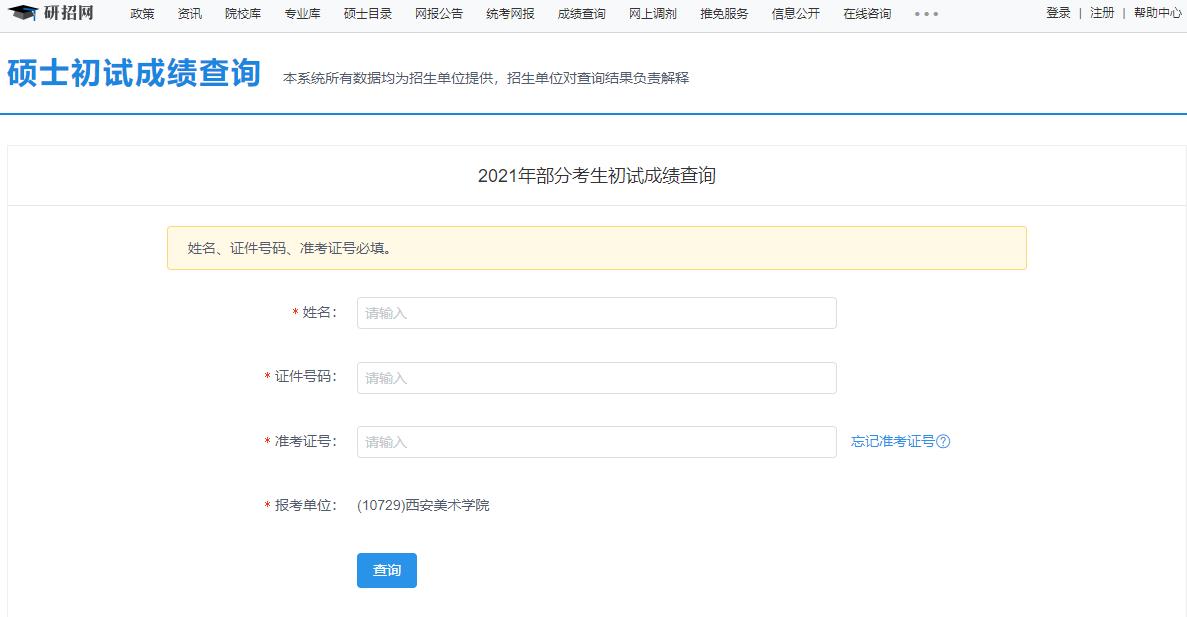Viewport: 1187px width, 617px height.
Task: Open 院校库 navigation item
Action: point(243,14)
